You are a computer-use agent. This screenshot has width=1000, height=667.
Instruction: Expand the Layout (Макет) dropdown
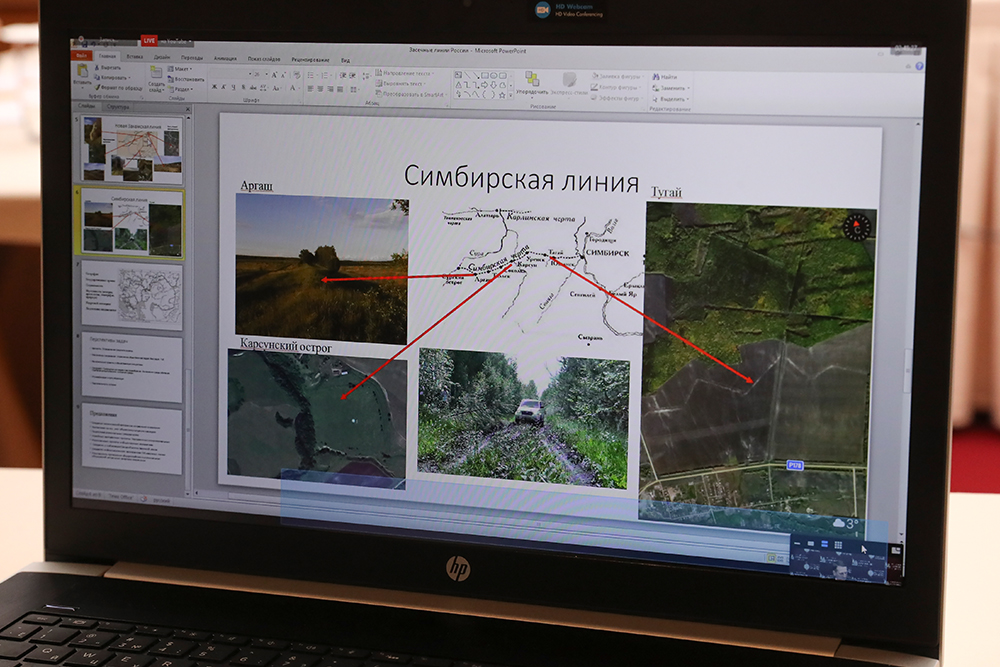pyautogui.click(x=180, y=70)
